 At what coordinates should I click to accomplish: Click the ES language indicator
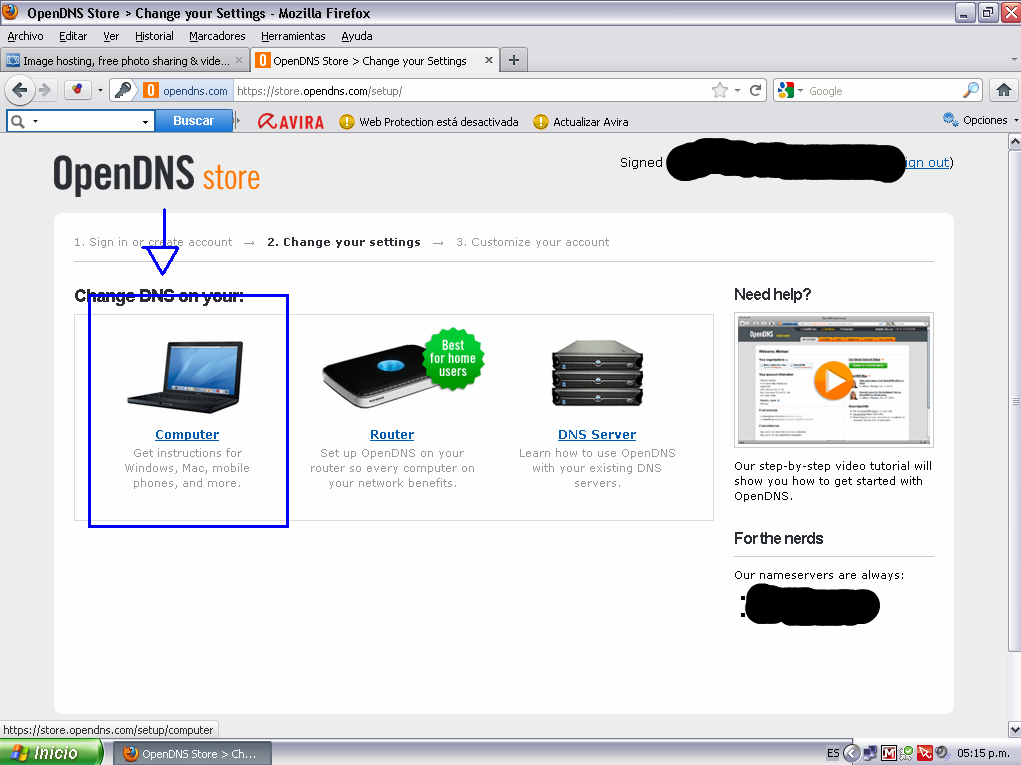(x=833, y=753)
